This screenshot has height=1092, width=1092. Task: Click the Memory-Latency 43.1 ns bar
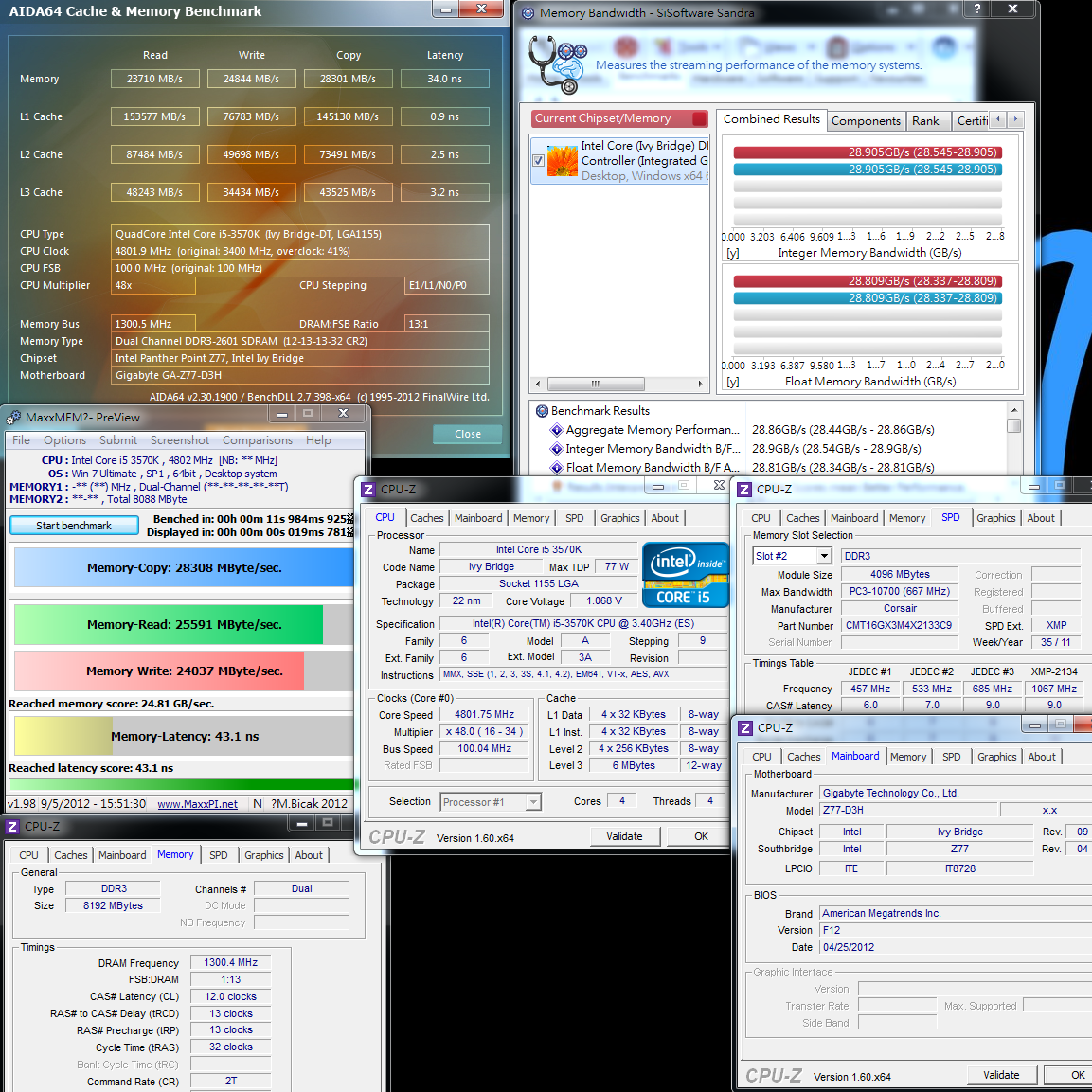pos(184,736)
